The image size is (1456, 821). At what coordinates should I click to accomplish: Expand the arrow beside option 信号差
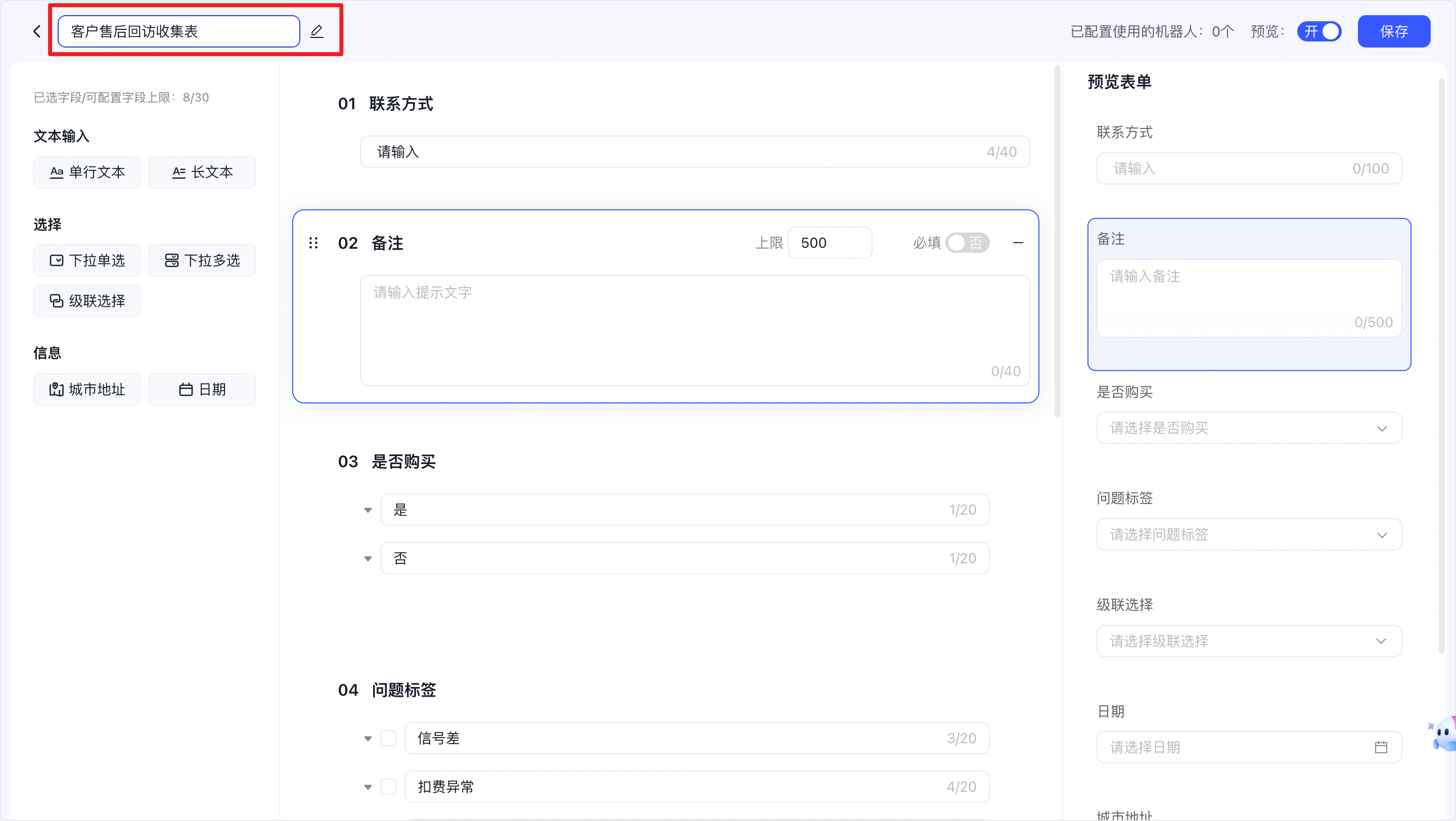[x=368, y=739]
